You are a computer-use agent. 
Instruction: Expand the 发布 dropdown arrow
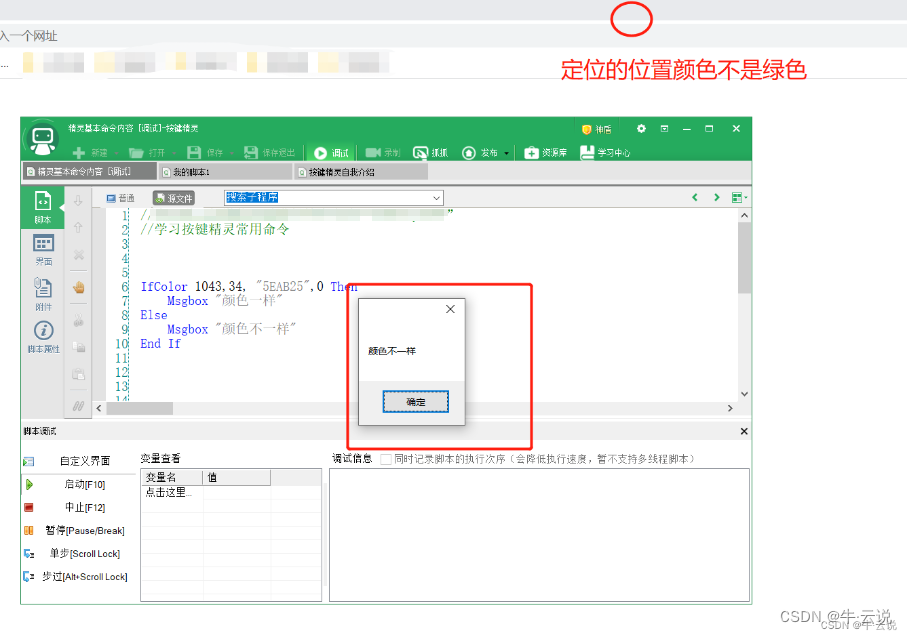[507, 153]
